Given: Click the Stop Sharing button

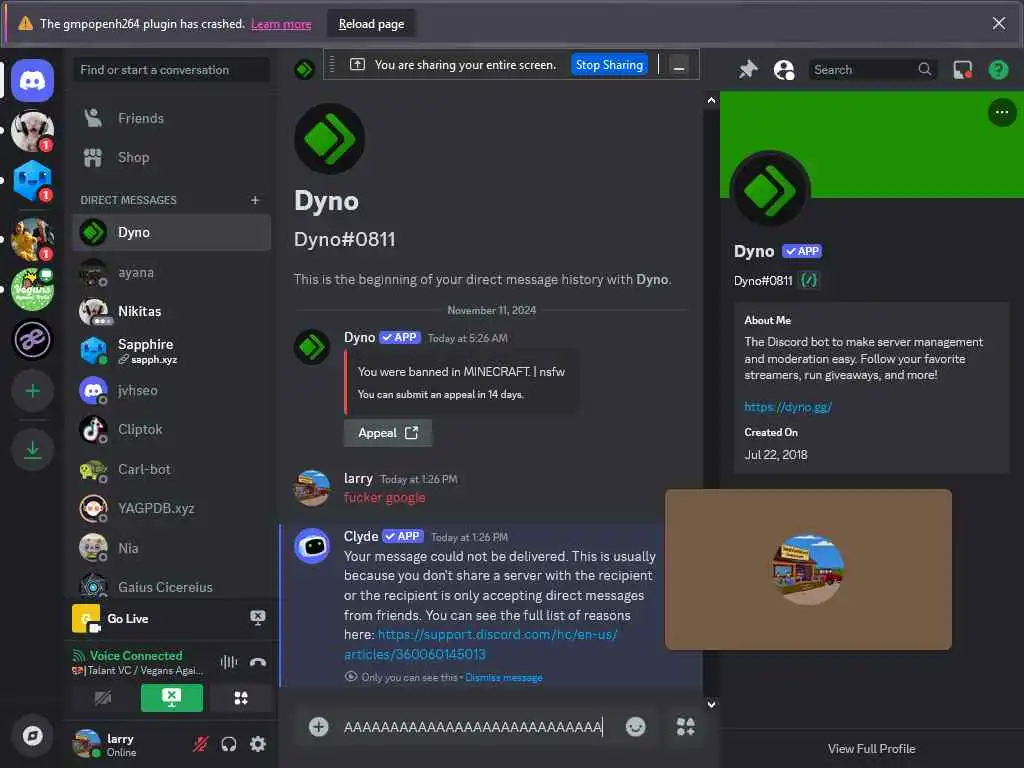Looking at the screenshot, I should pos(609,65).
